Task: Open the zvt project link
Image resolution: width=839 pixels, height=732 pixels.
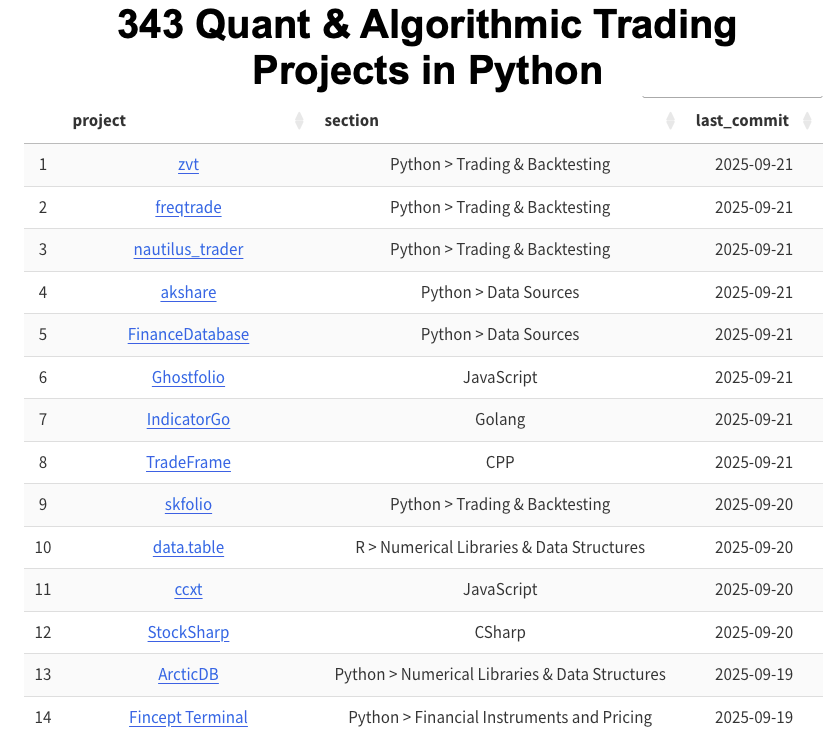Action: (x=188, y=164)
